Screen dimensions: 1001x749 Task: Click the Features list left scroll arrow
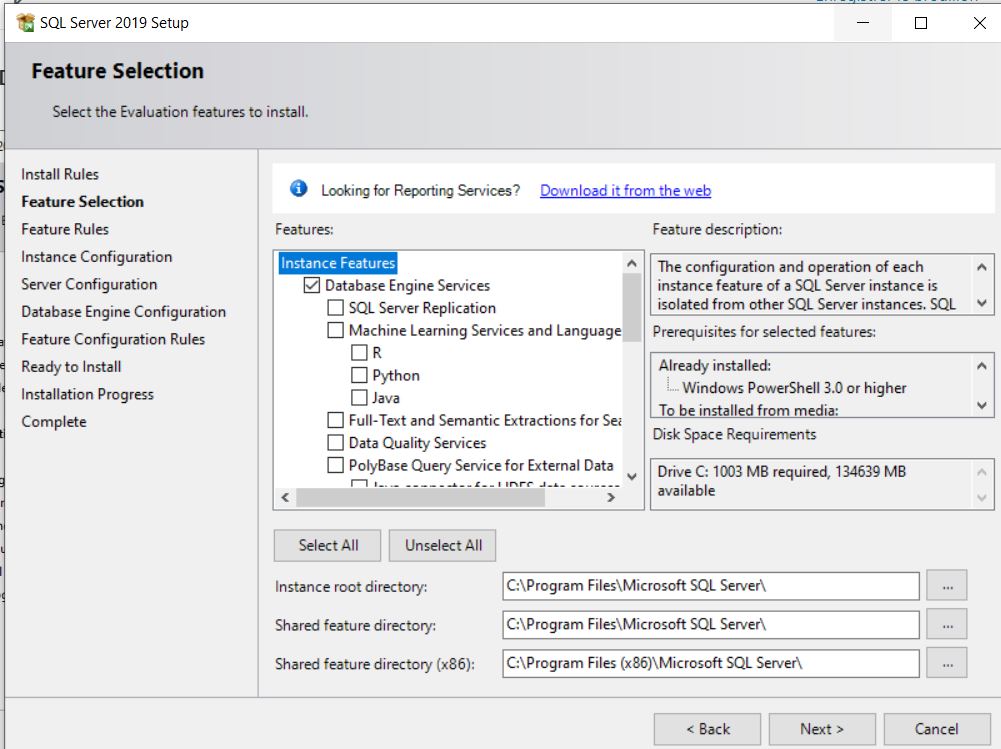[x=285, y=497]
